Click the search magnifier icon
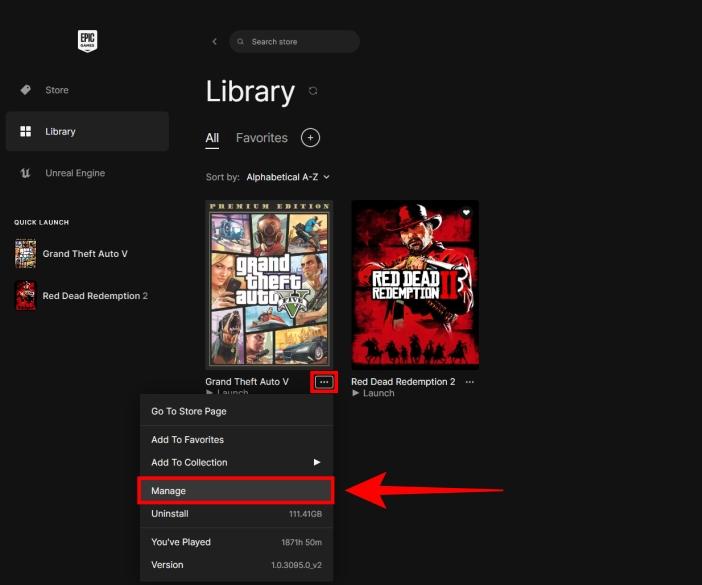702x585 pixels. pyautogui.click(x=240, y=42)
